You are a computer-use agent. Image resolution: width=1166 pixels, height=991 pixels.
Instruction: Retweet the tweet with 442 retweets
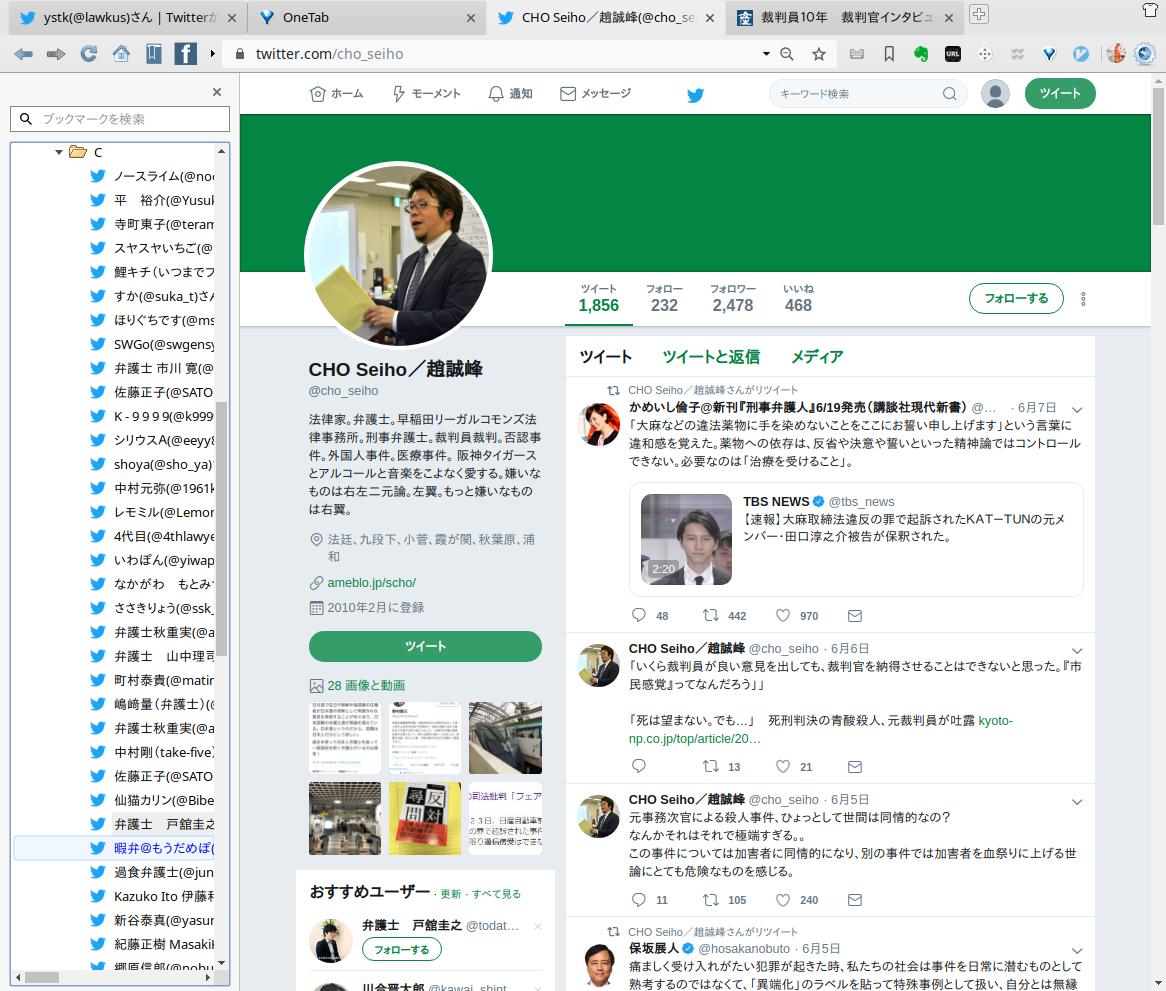click(711, 616)
